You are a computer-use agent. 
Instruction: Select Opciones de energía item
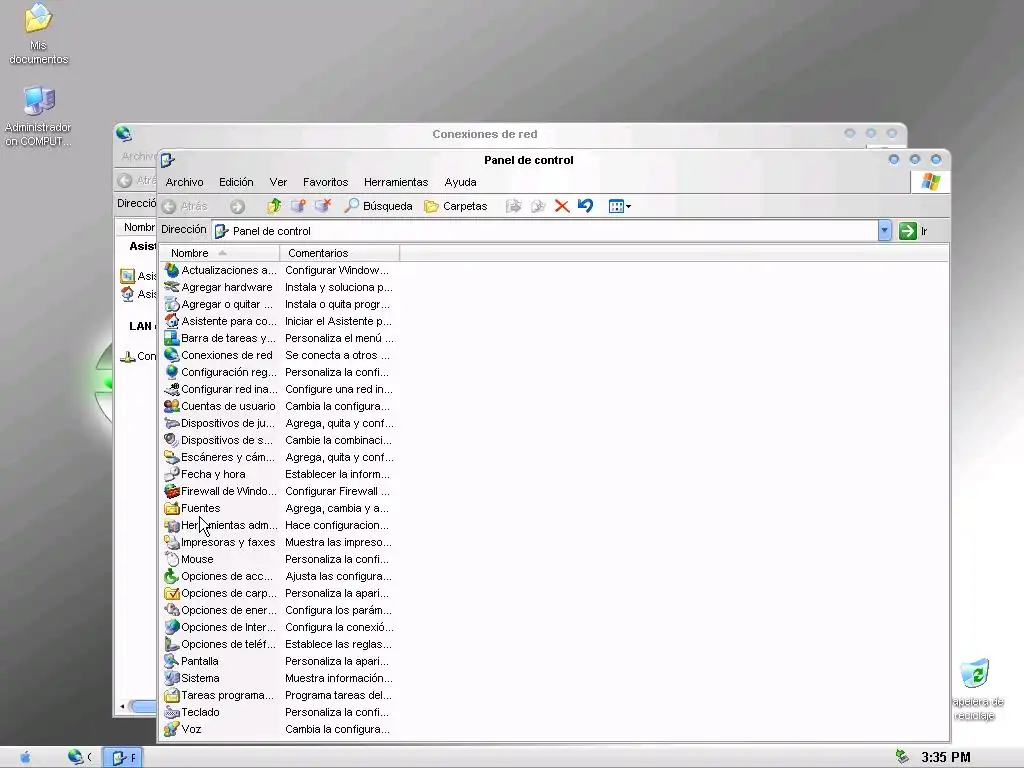[x=220, y=609]
